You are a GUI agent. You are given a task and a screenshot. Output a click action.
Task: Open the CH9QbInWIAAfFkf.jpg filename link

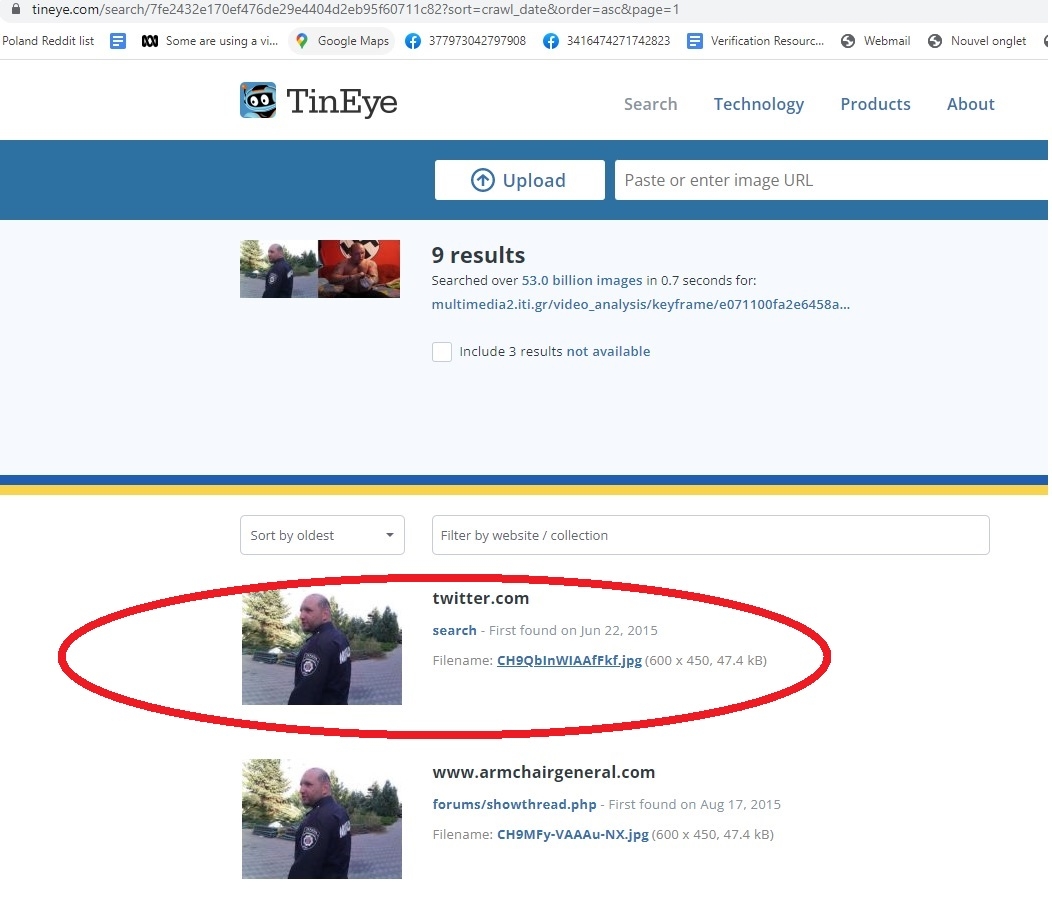[x=569, y=660]
